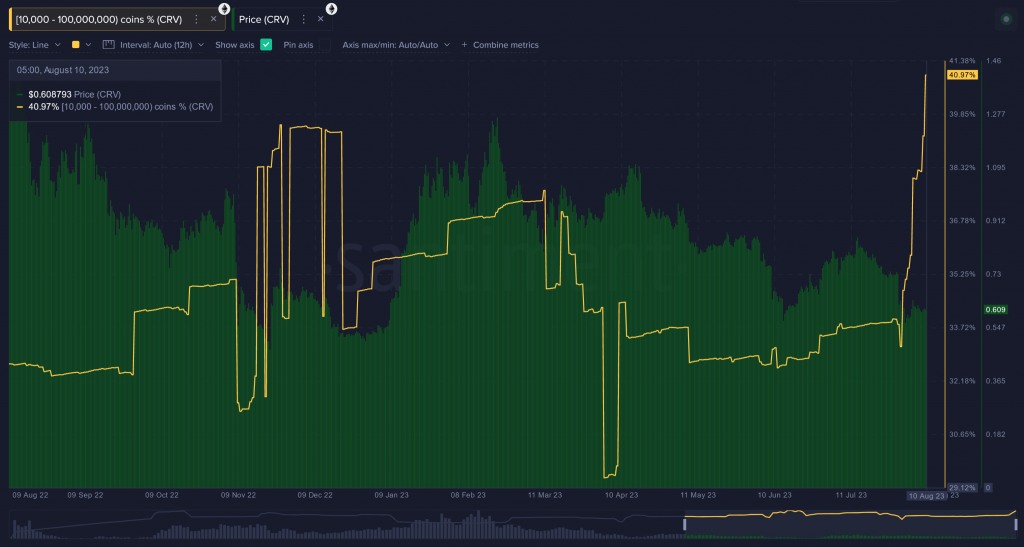Click Ethereum badge on coins % metric

(x=224, y=8)
